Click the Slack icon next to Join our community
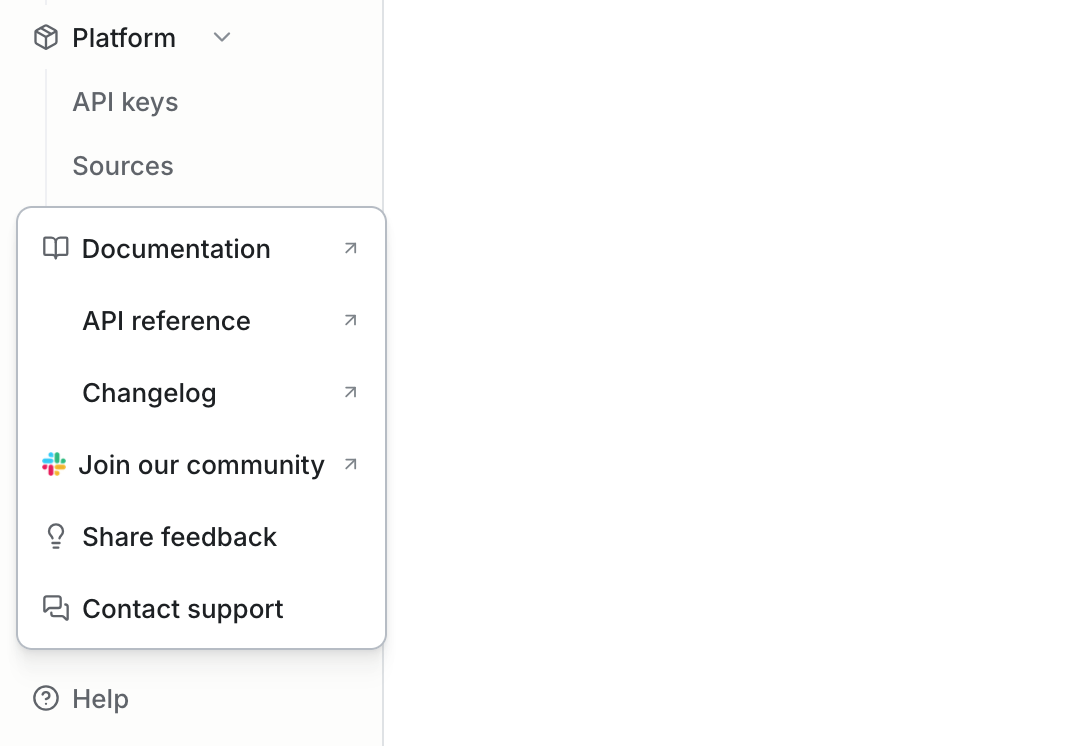The width and height of the screenshot is (1080, 746). click(53, 464)
